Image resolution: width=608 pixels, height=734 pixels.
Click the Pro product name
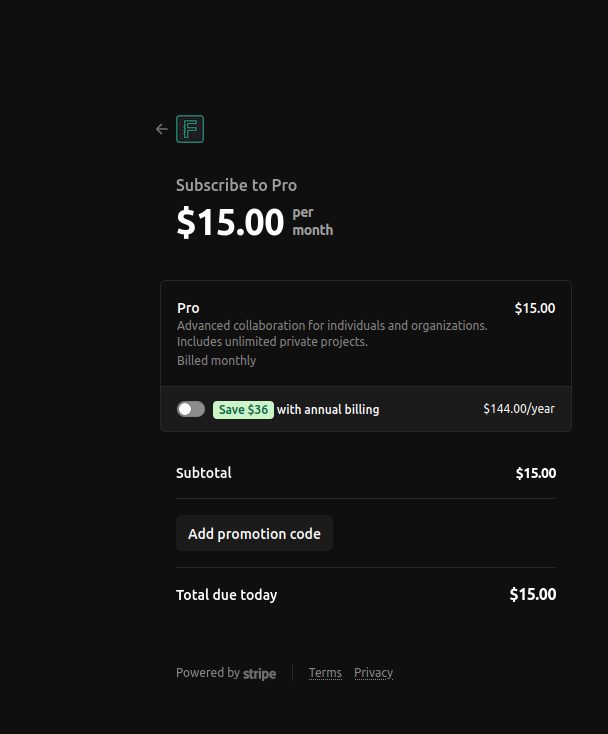[x=188, y=308]
